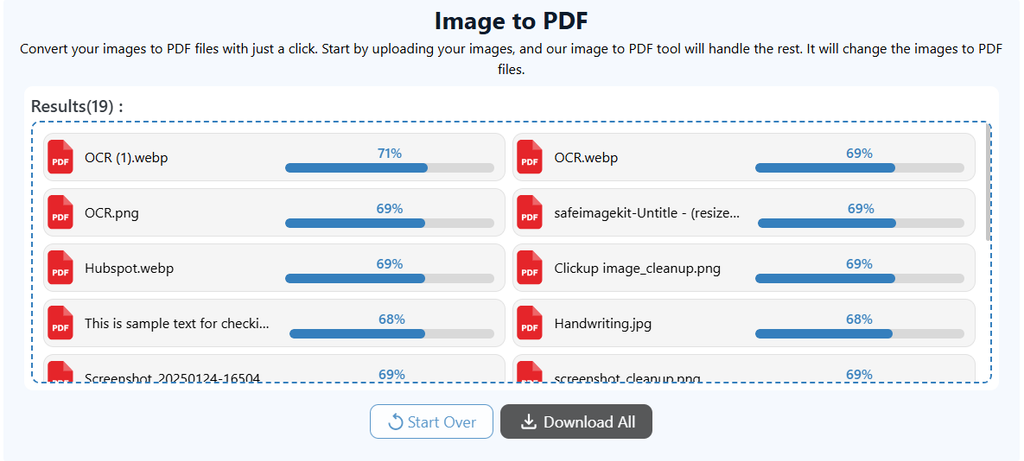Screen dimensions: 1024x461
Task: Click the results list vertical scrollbar
Action: [987, 182]
